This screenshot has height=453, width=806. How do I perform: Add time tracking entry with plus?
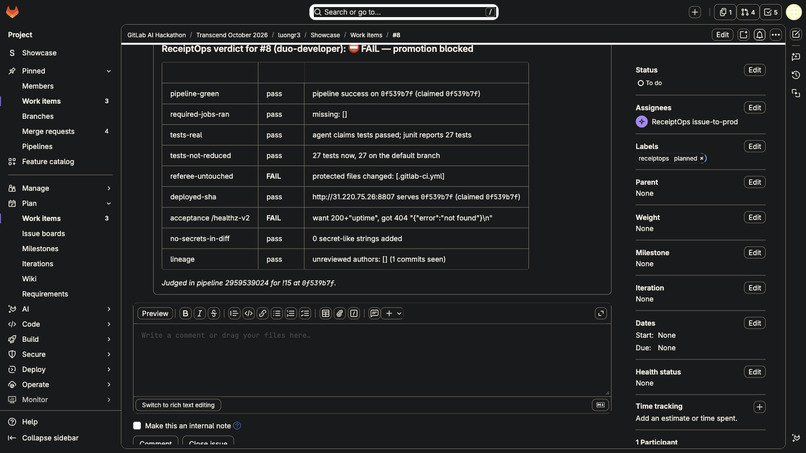759,407
